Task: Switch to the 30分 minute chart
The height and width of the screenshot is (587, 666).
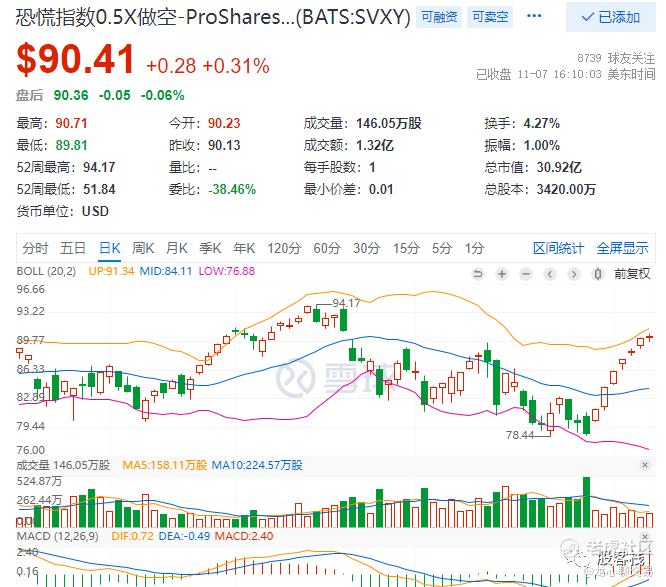Action: click(367, 248)
